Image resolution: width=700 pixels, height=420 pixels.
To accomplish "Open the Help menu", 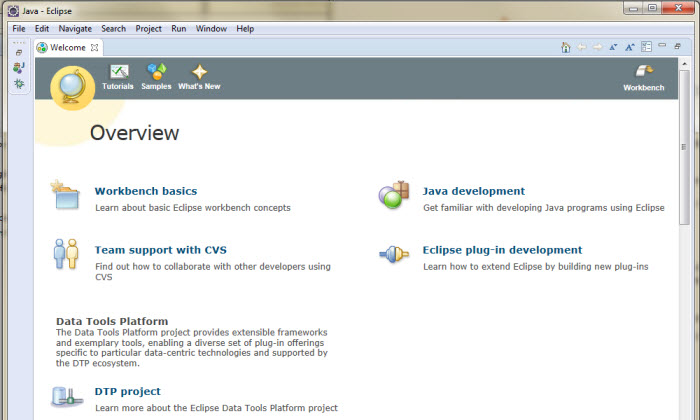I will tap(245, 29).
